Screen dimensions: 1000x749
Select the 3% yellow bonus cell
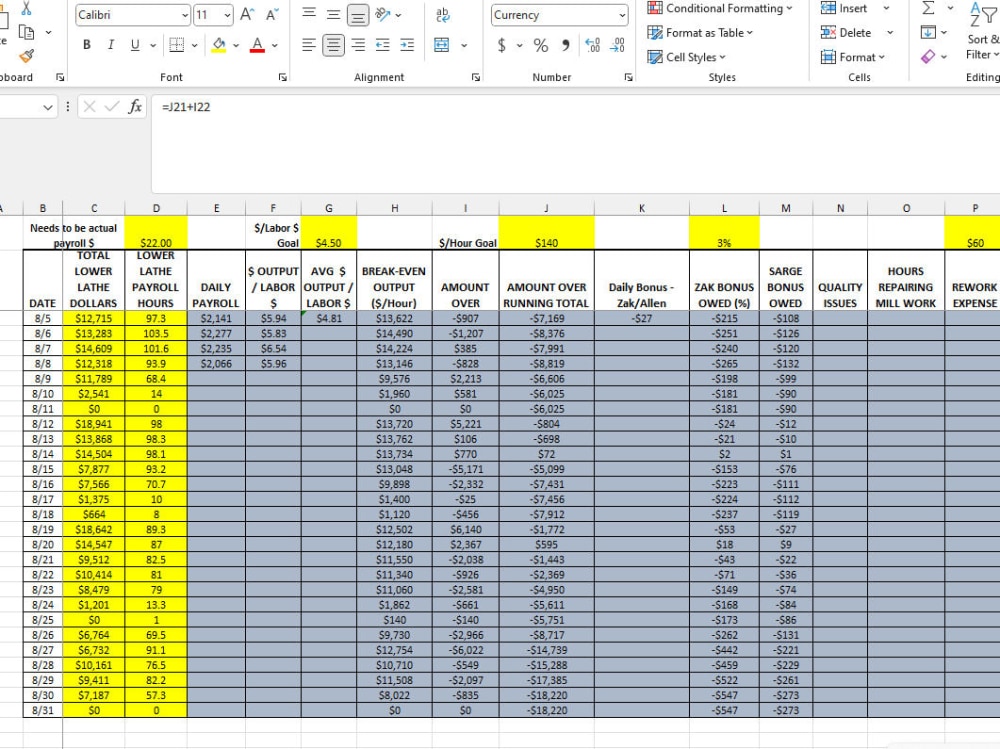coord(724,233)
